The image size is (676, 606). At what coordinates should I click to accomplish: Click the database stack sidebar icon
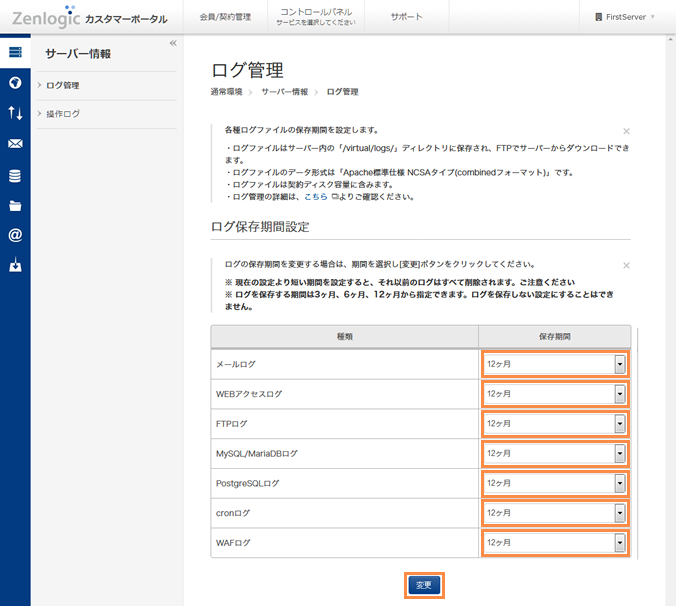(15, 175)
